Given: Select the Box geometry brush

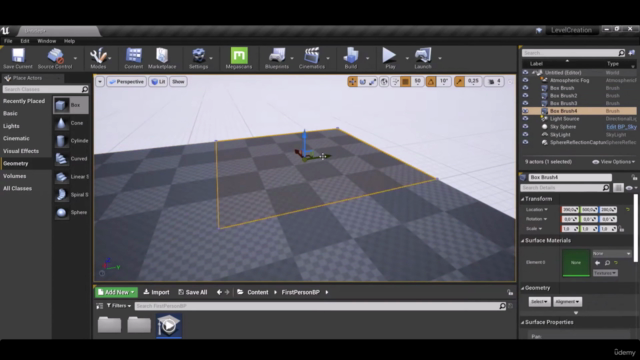Looking at the screenshot, I should [71, 105].
